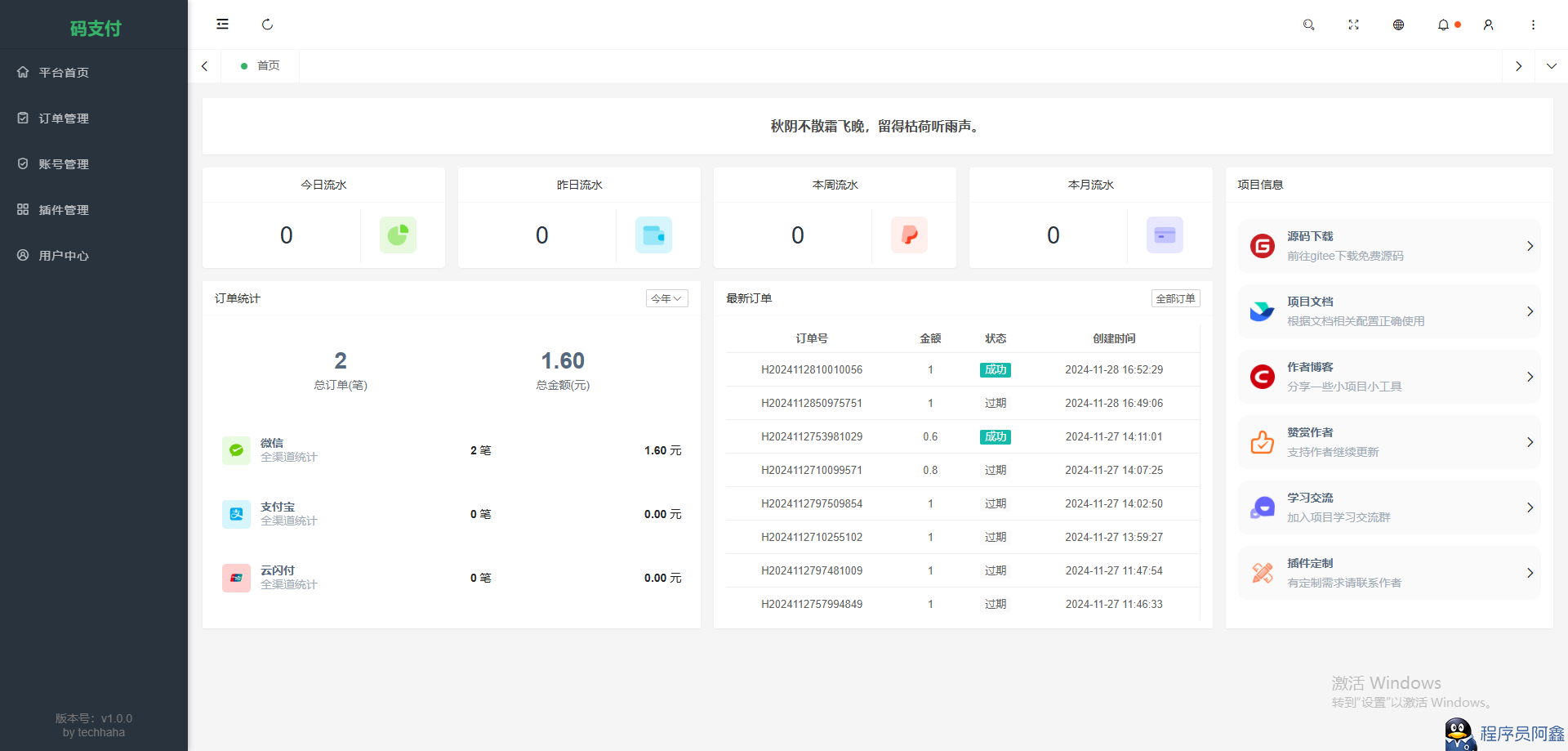Viewport: 1568px width, 751px height.
Task: Collapse the sidebar with the menu fold icon
Action: [x=222, y=25]
